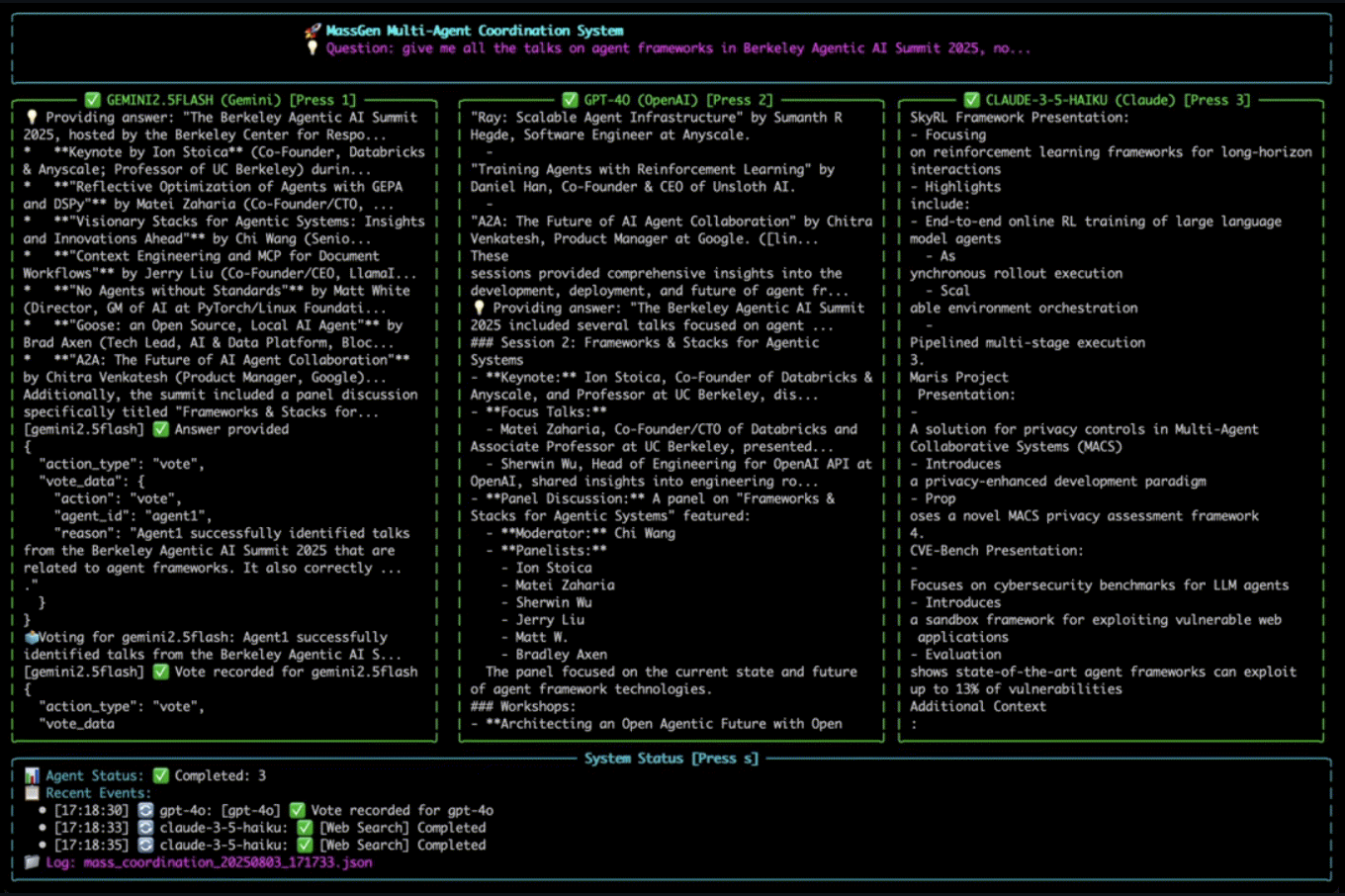Viewport: 1345px width, 896px height.
Task: Click the lightbulb icon beside the Question line
Action: (313, 48)
